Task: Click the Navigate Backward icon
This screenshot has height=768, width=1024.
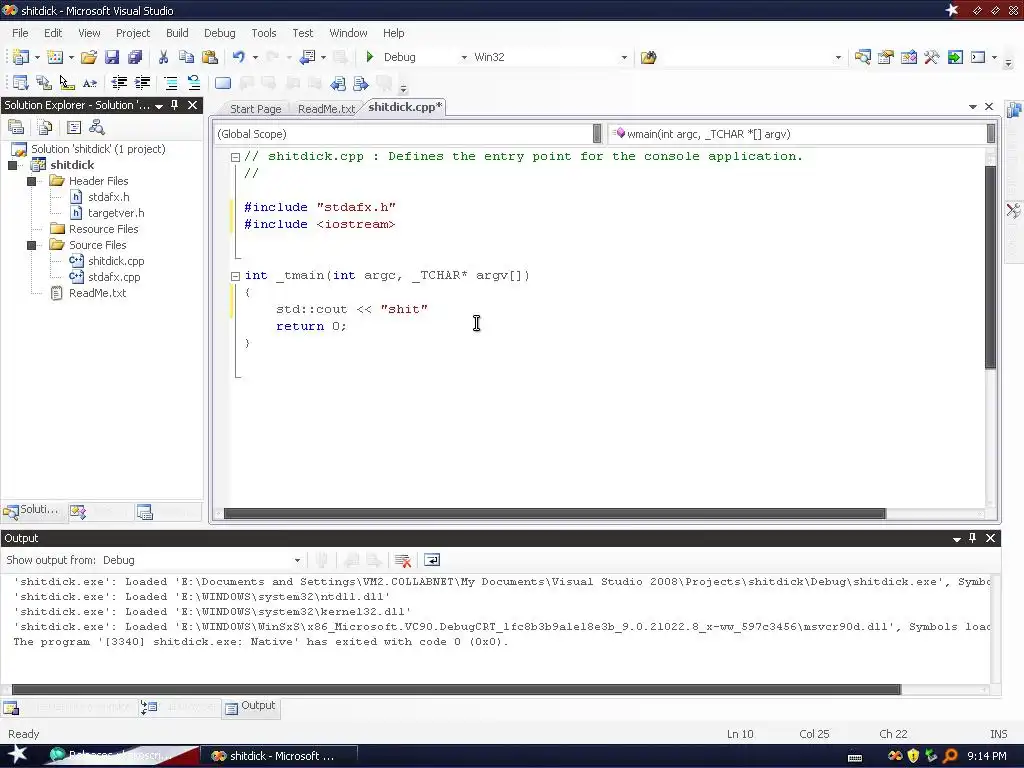Action: tap(308, 57)
